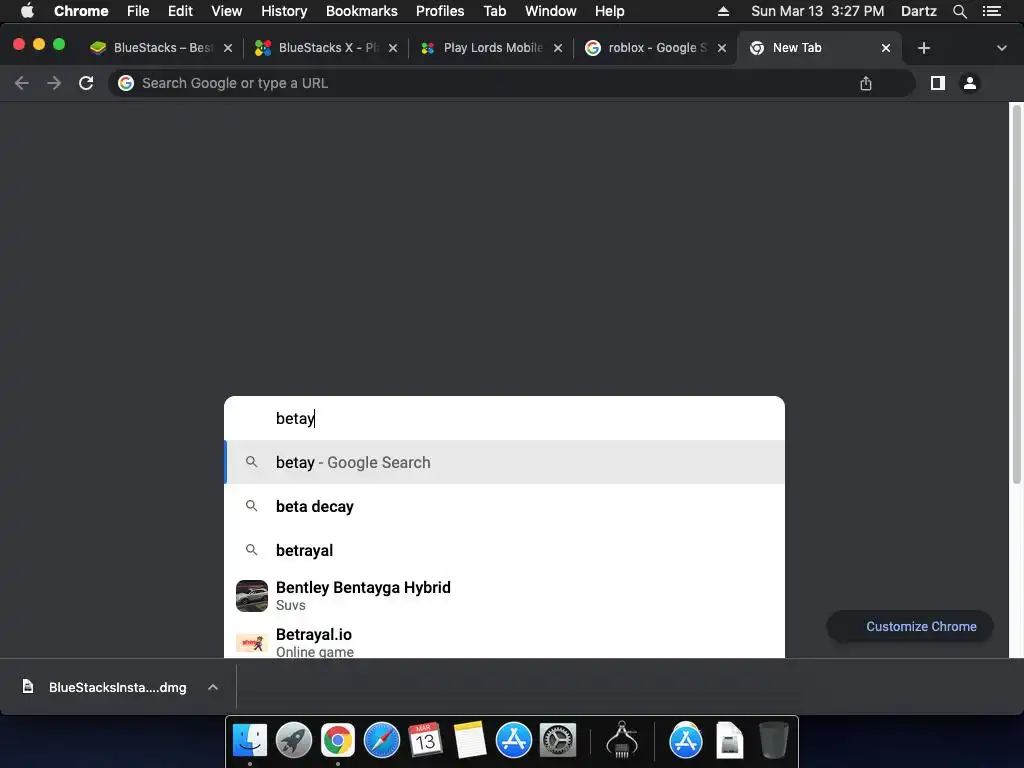
Task: Click the browser Forward arrow
Action: pyautogui.click(x=54, y=83)
